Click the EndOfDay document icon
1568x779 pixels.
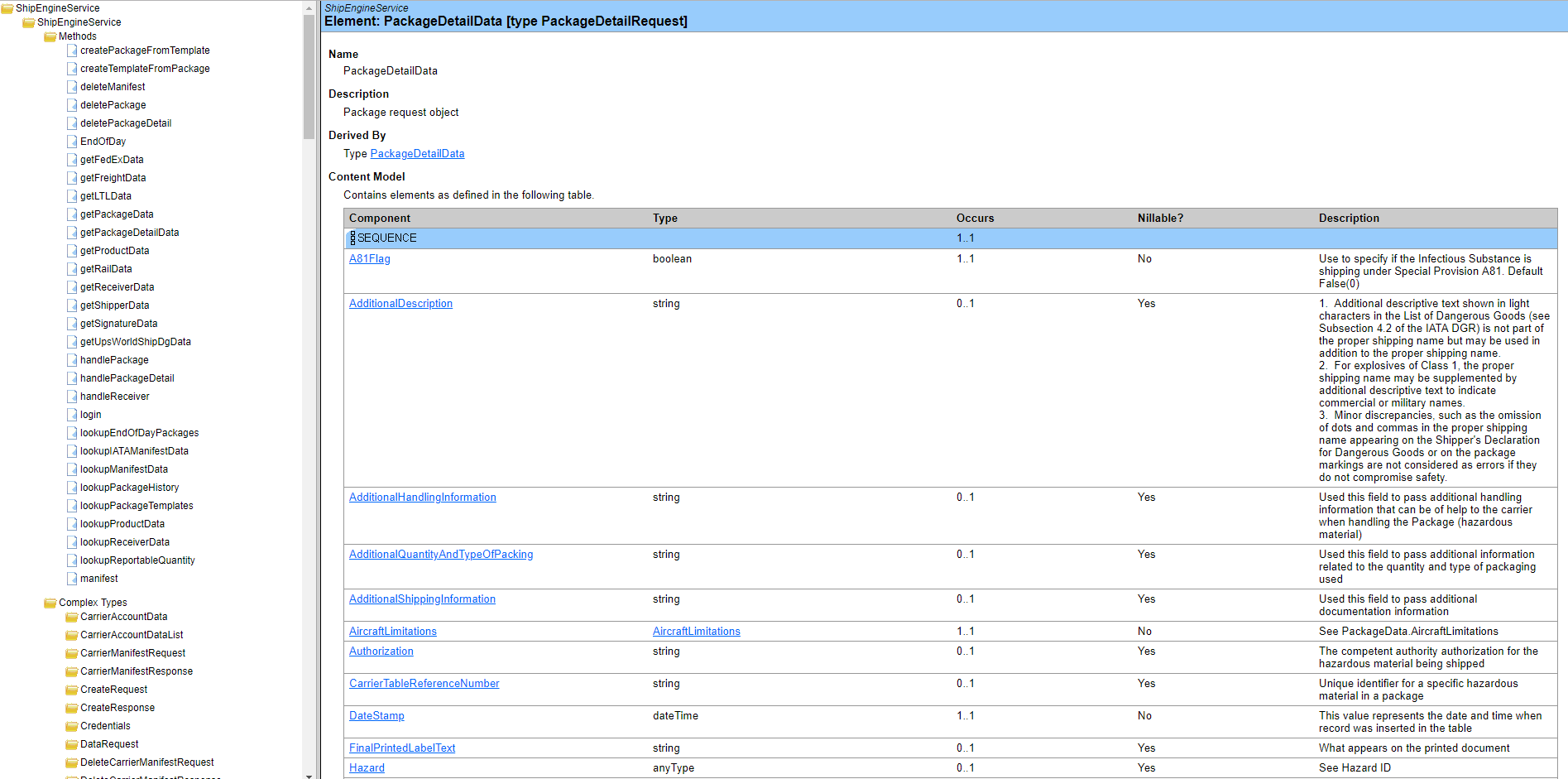72,142
